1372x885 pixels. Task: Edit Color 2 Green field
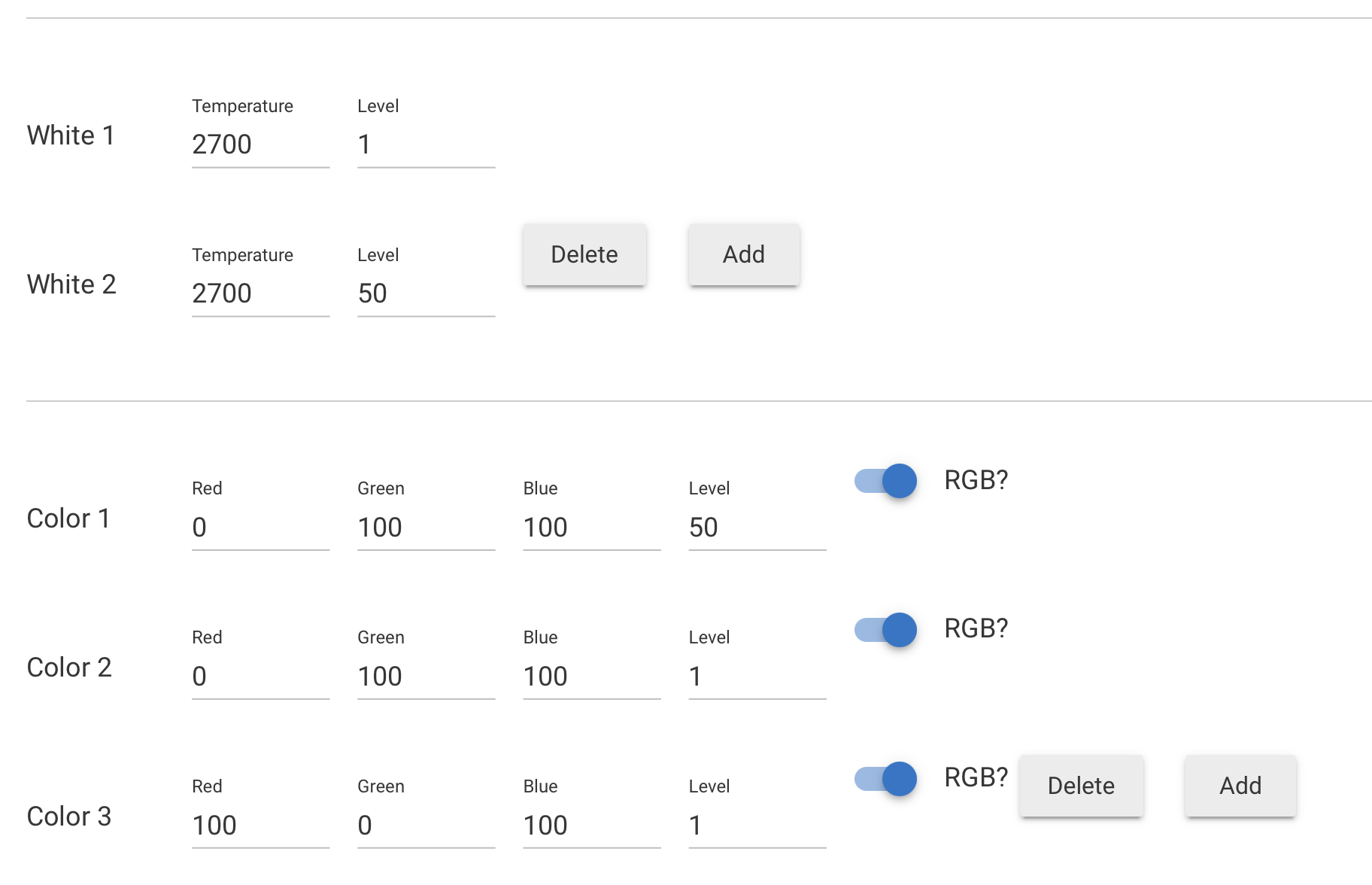(426, 677)
